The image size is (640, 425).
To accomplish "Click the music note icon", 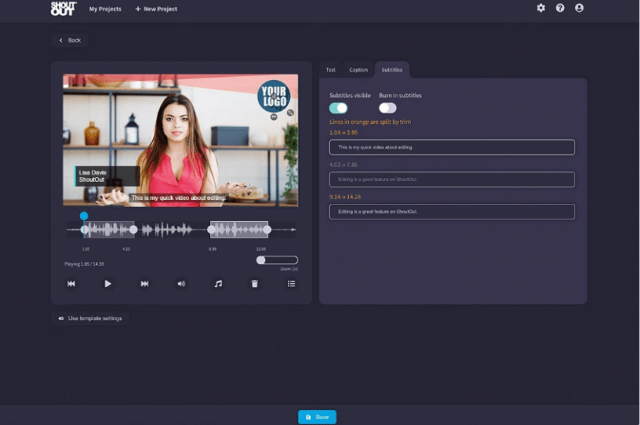I will point(218,284).
